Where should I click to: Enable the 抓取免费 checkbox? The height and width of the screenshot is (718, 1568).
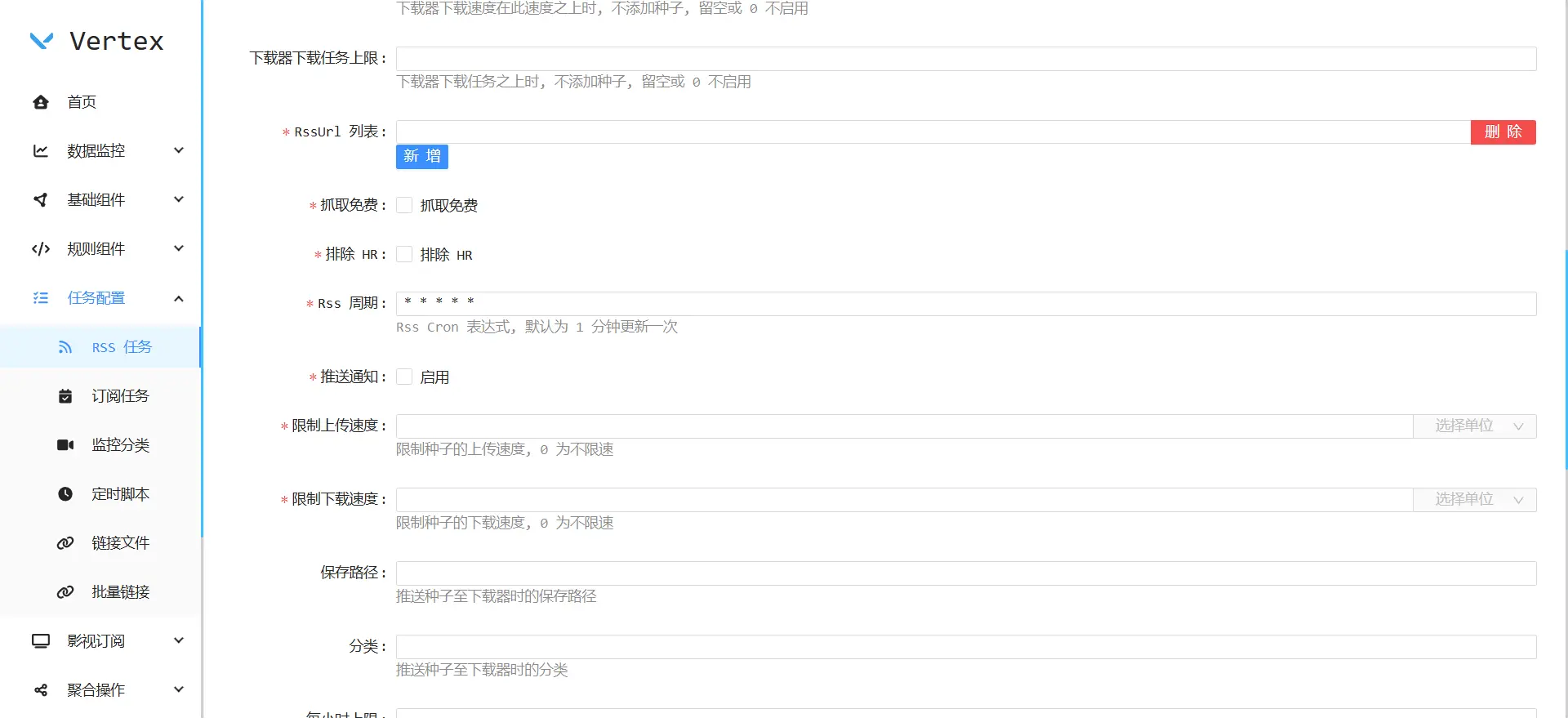[404, 205]
